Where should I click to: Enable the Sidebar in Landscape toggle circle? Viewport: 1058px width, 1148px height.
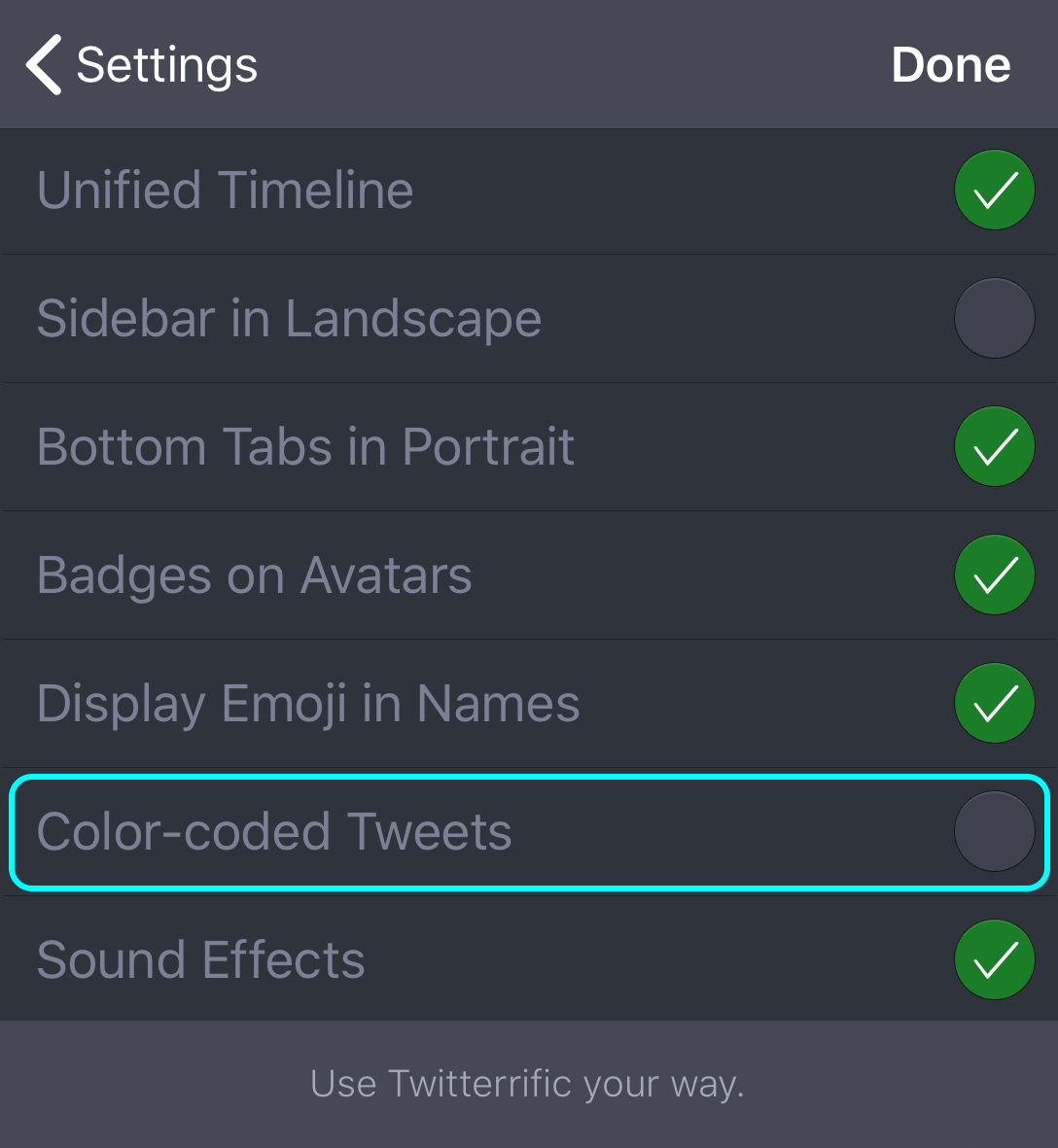(994, 318)
